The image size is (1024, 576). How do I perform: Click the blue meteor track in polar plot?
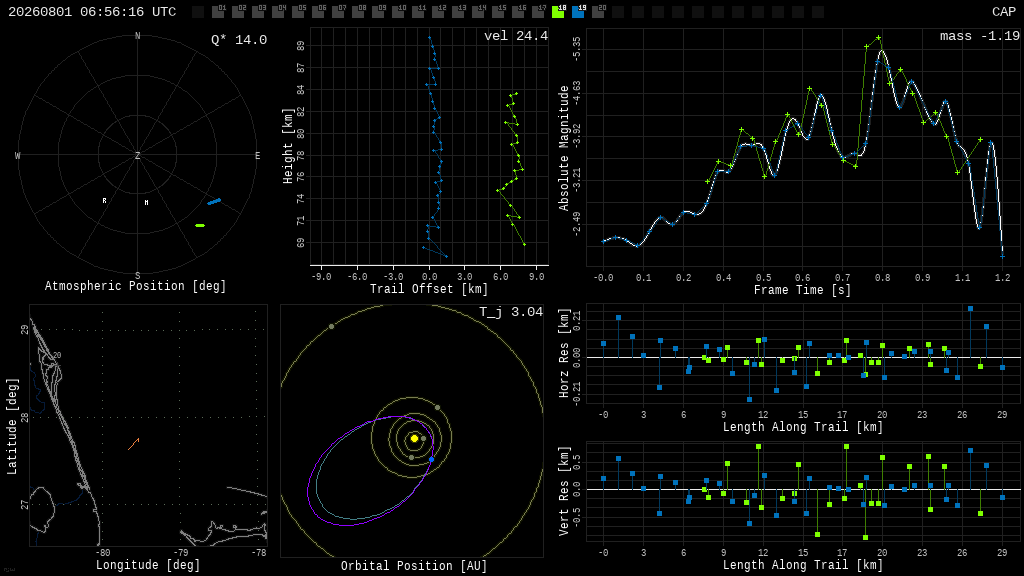point(214,202)
